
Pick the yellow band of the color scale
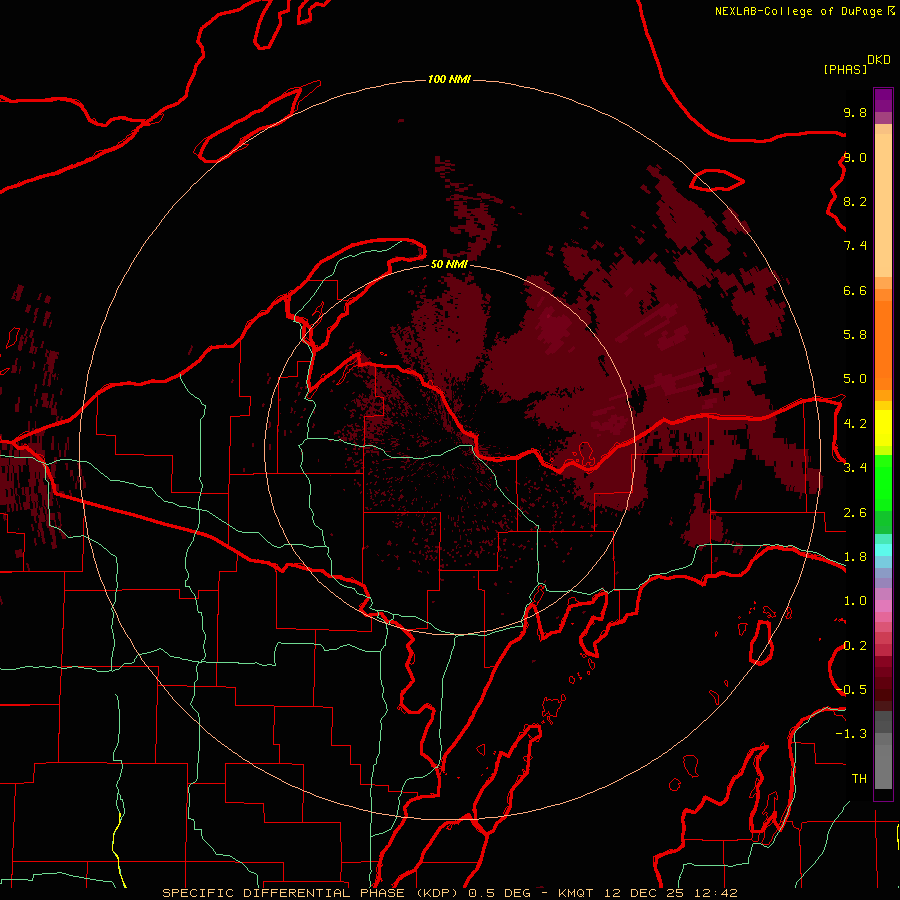[883, 428]
